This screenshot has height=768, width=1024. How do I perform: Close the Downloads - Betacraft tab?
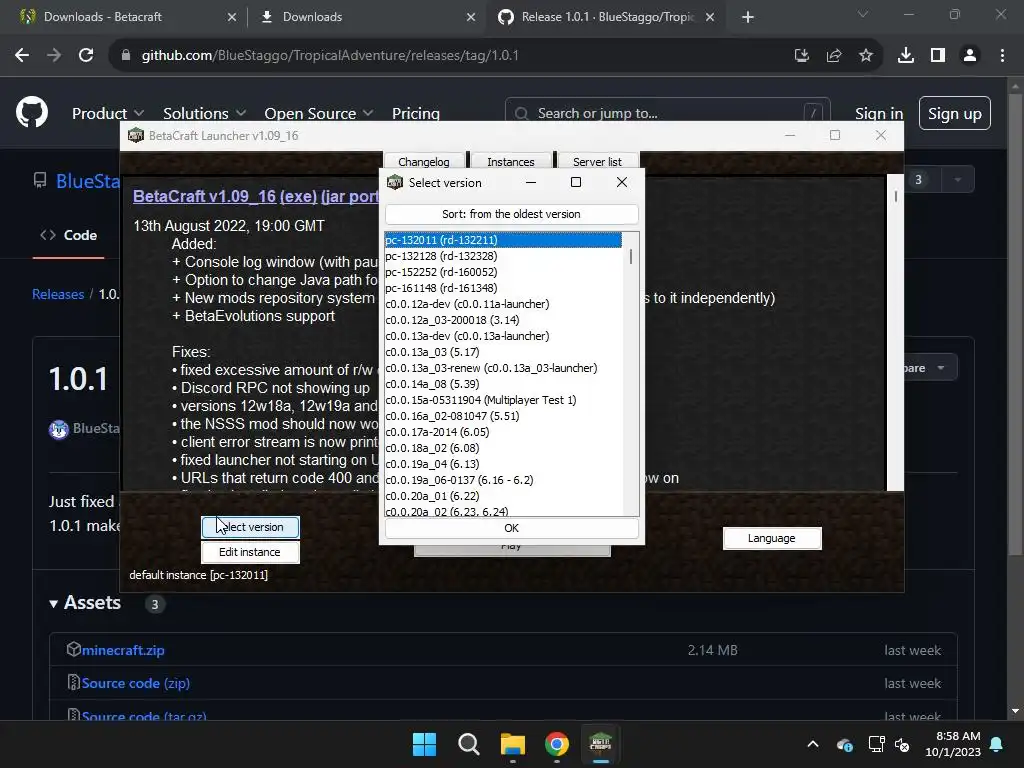tap(232, 17)
